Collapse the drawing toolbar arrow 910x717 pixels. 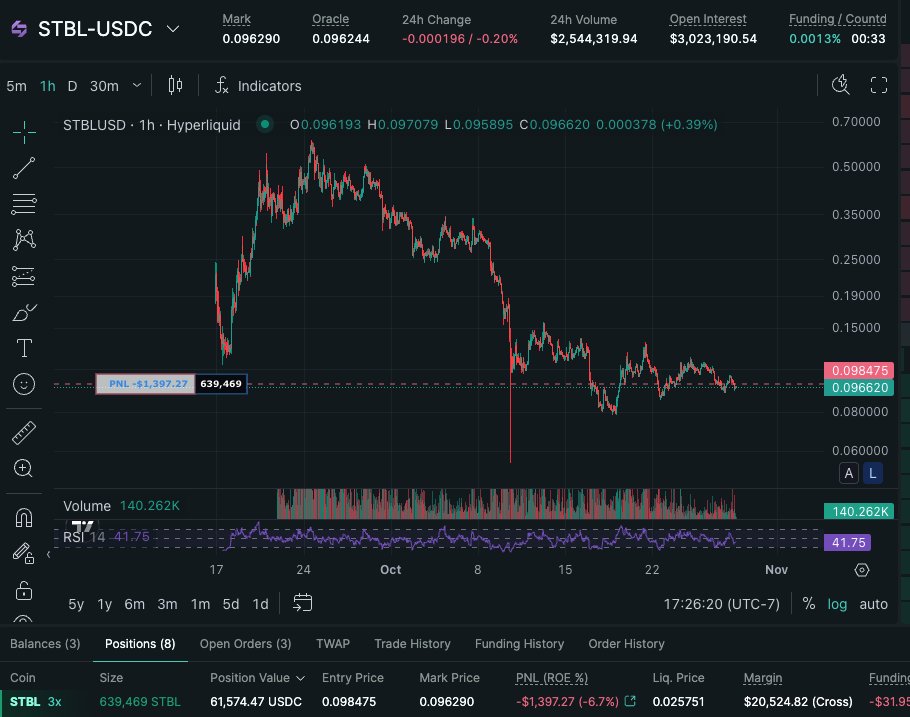click(x=48, y=554)
